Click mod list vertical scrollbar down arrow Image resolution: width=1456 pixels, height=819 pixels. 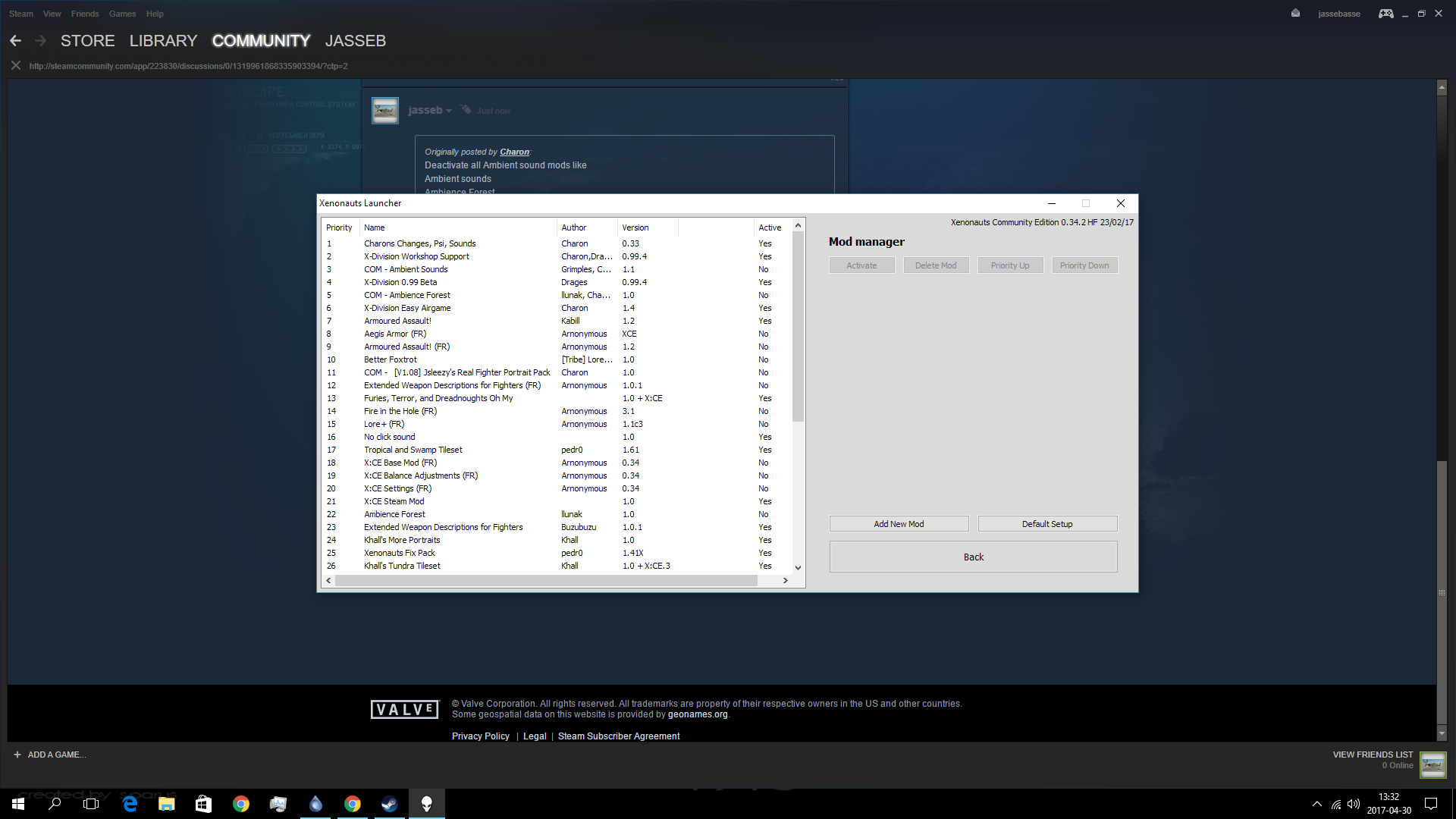pyautogui.click(x=798, y=567)
